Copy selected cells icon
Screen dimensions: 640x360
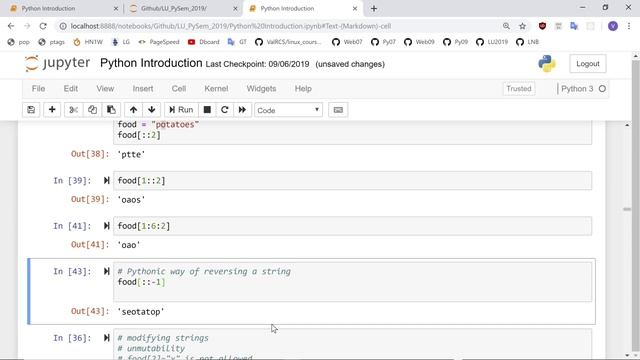pyautogui.click(x=92, y=110)
